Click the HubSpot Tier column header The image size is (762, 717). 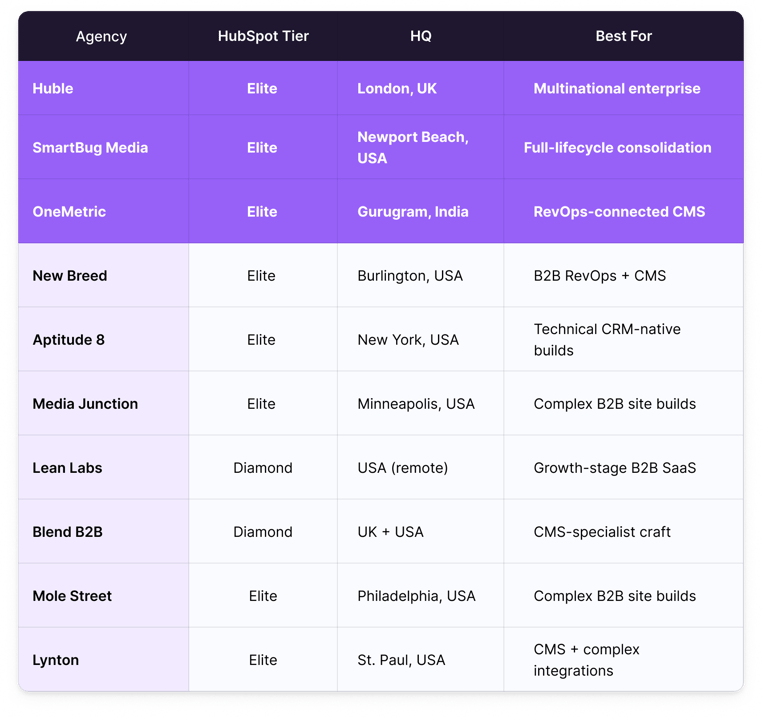pyautogui.click(x=263, y=36)
